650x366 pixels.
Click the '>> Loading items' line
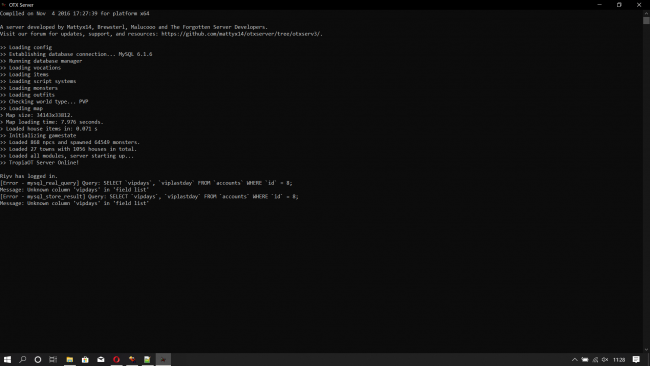(24, 75)
